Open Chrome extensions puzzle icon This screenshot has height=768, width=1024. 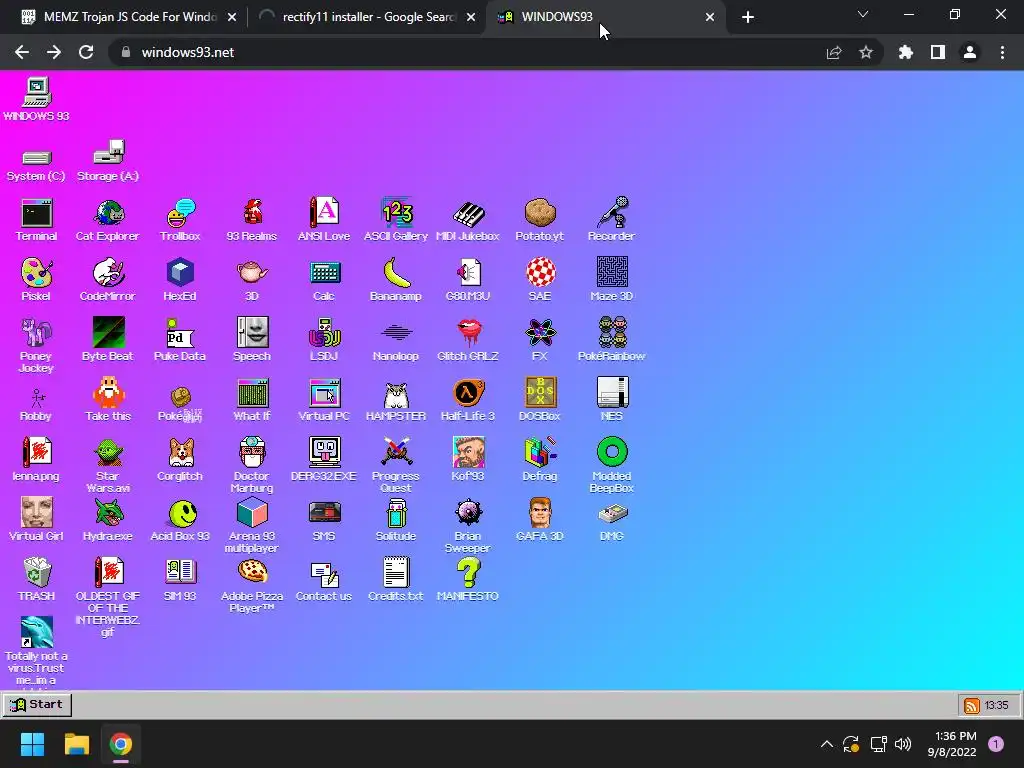(x=906, y=52)
